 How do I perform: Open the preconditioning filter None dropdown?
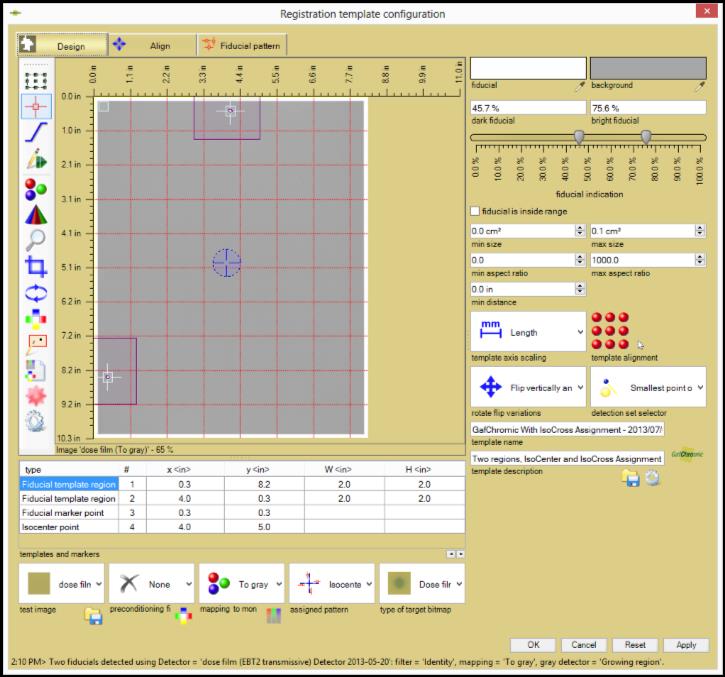pos(152,584)
